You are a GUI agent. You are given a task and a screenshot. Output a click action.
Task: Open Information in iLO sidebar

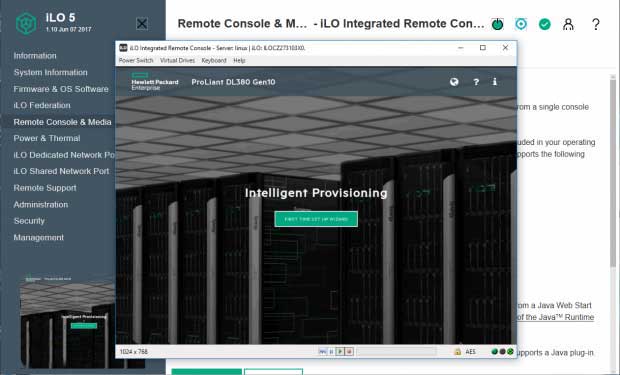pos(35,56)
